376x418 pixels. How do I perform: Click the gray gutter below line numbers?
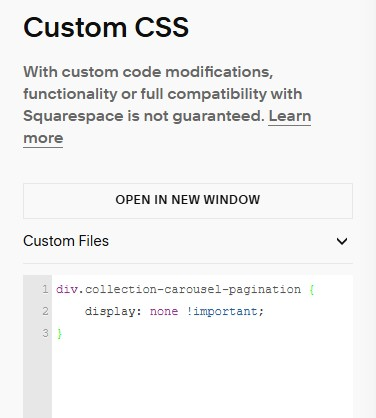(x=37, y=380)
